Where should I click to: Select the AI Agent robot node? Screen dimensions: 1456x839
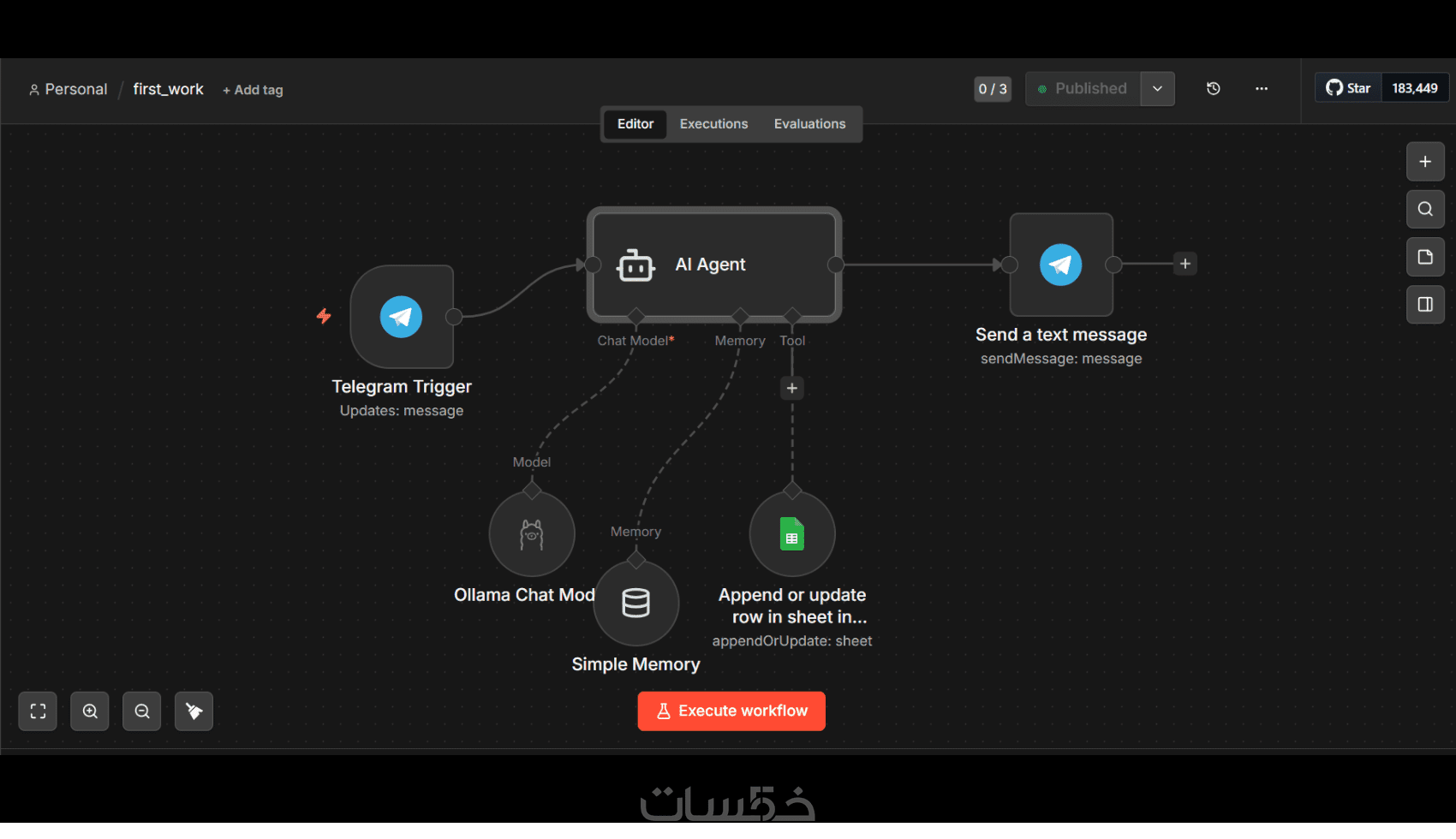[714, 265]
